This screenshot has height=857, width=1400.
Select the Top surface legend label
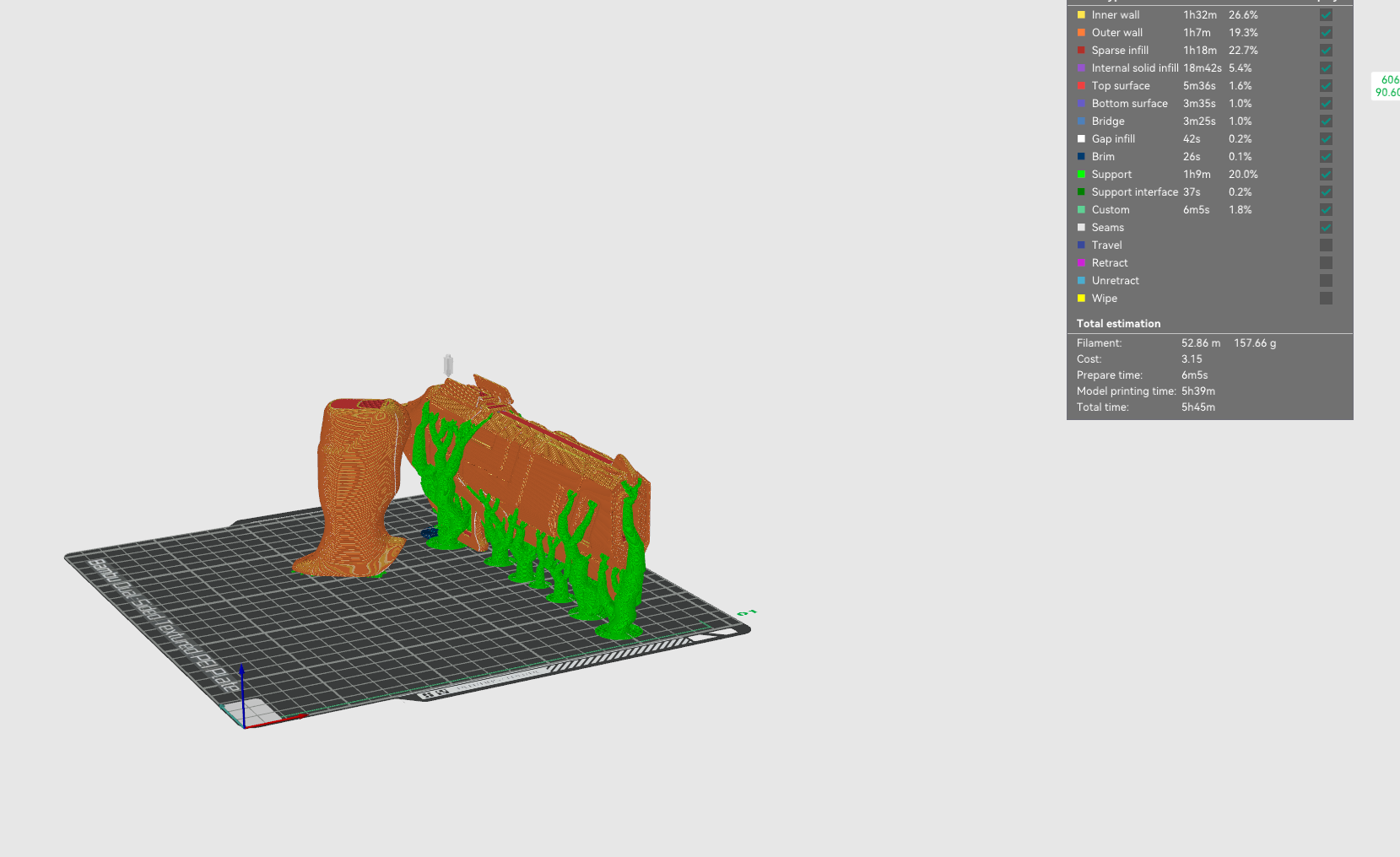[x=1120, y=86]
